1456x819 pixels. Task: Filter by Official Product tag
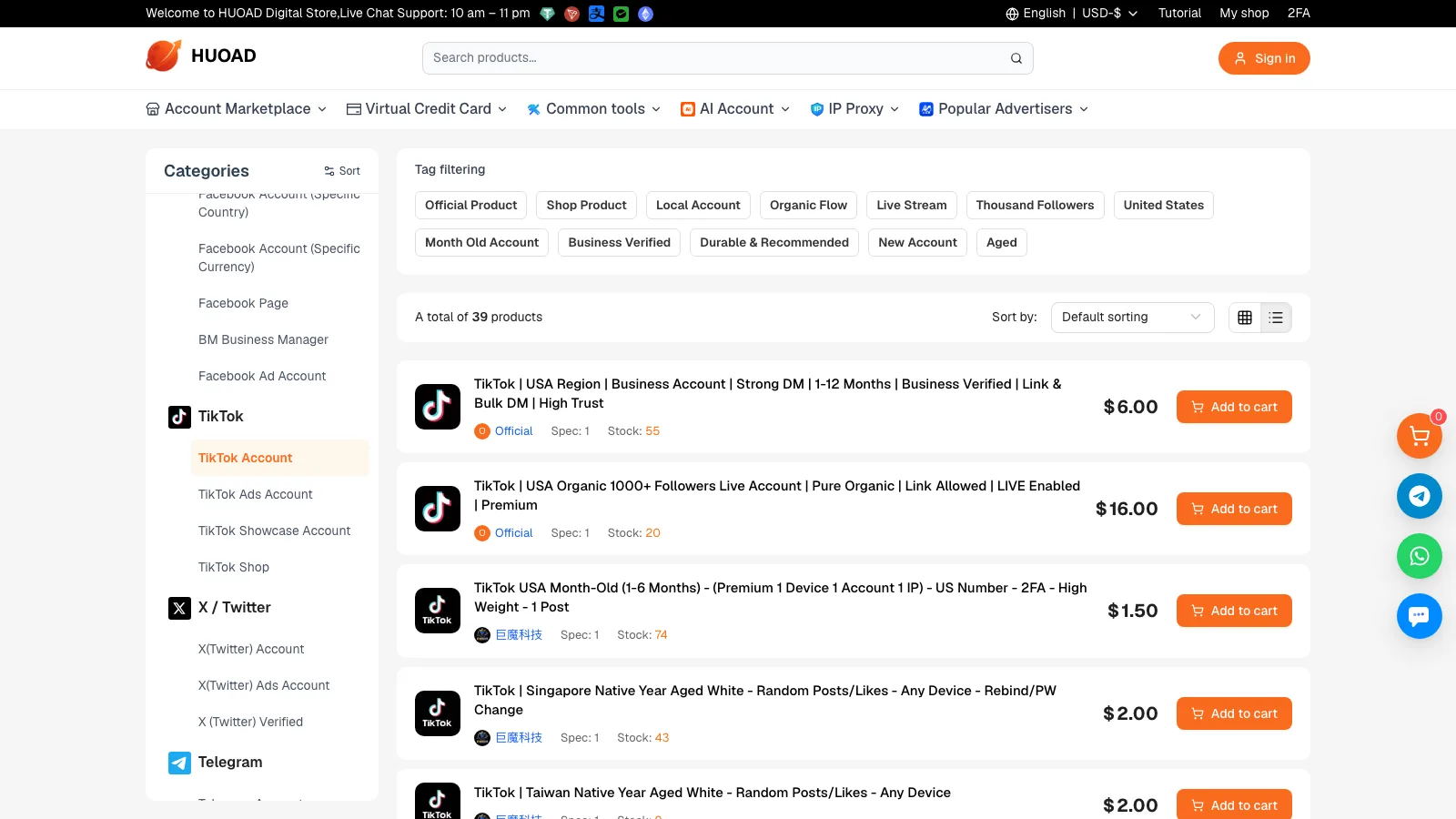(x=470, y=206)
